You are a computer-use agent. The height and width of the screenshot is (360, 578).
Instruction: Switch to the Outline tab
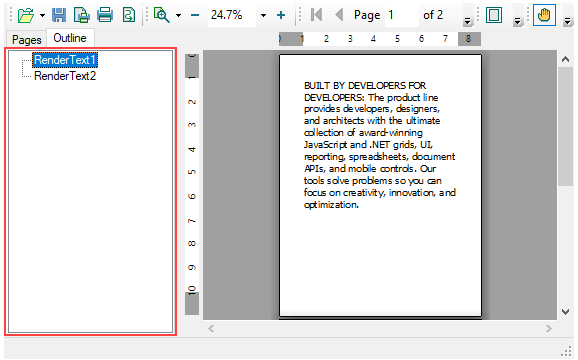(x=70, y=38)
